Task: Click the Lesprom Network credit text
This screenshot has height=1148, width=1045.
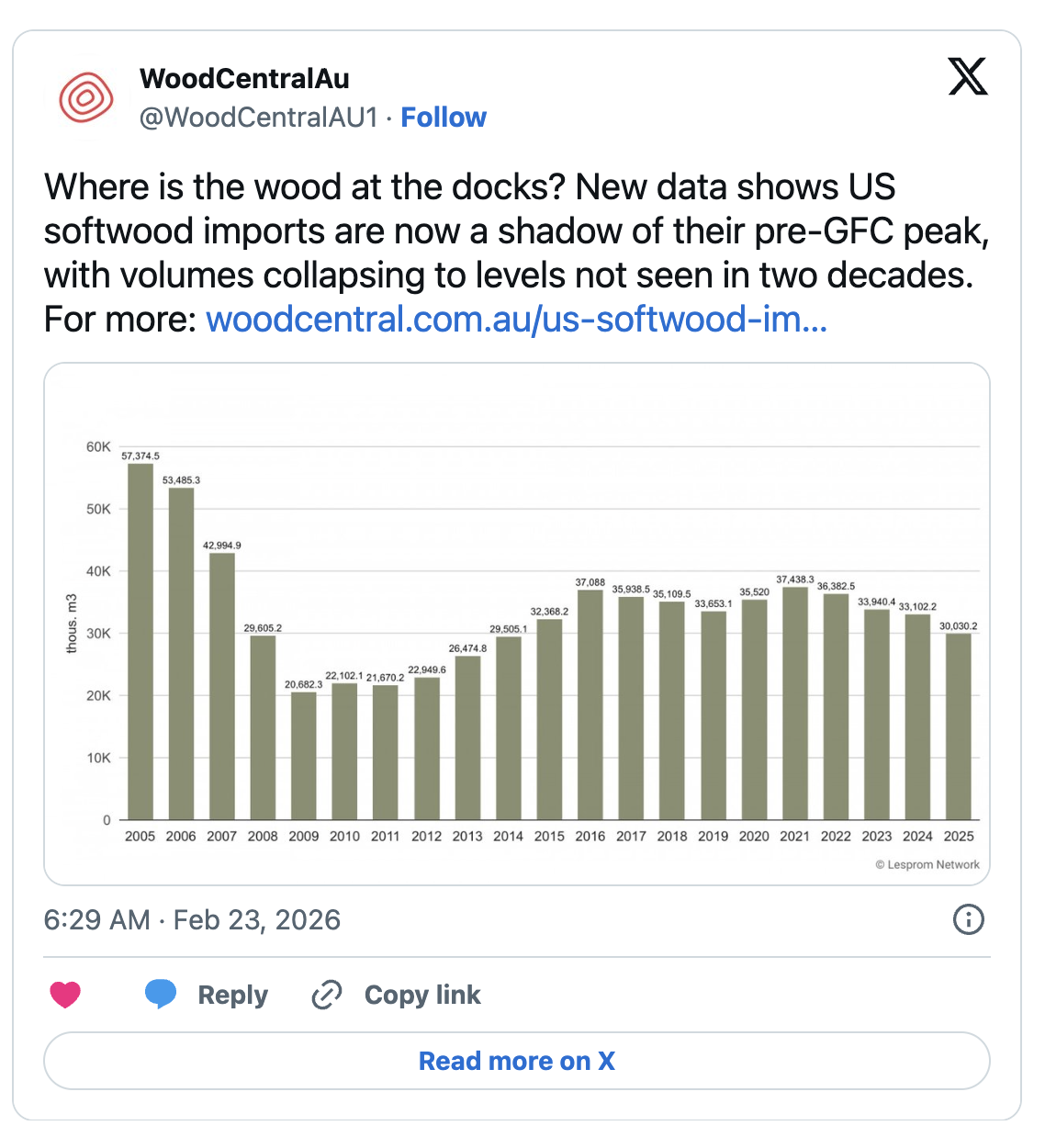Action: point(927,864)
